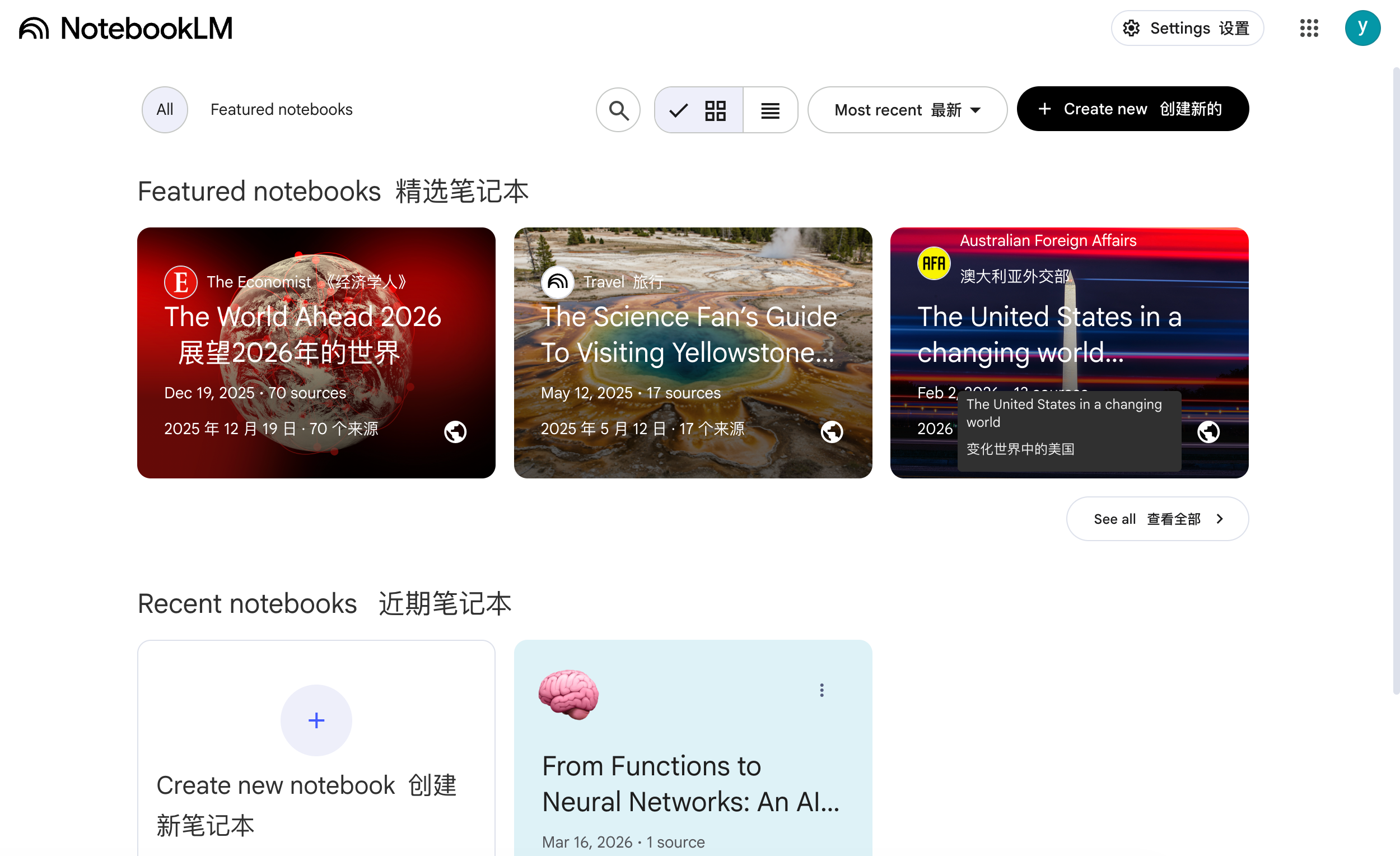This screenshot has width=1400, height=856.
Task: Open the Google apps grid icon
Action: [x=1309, y=28]
